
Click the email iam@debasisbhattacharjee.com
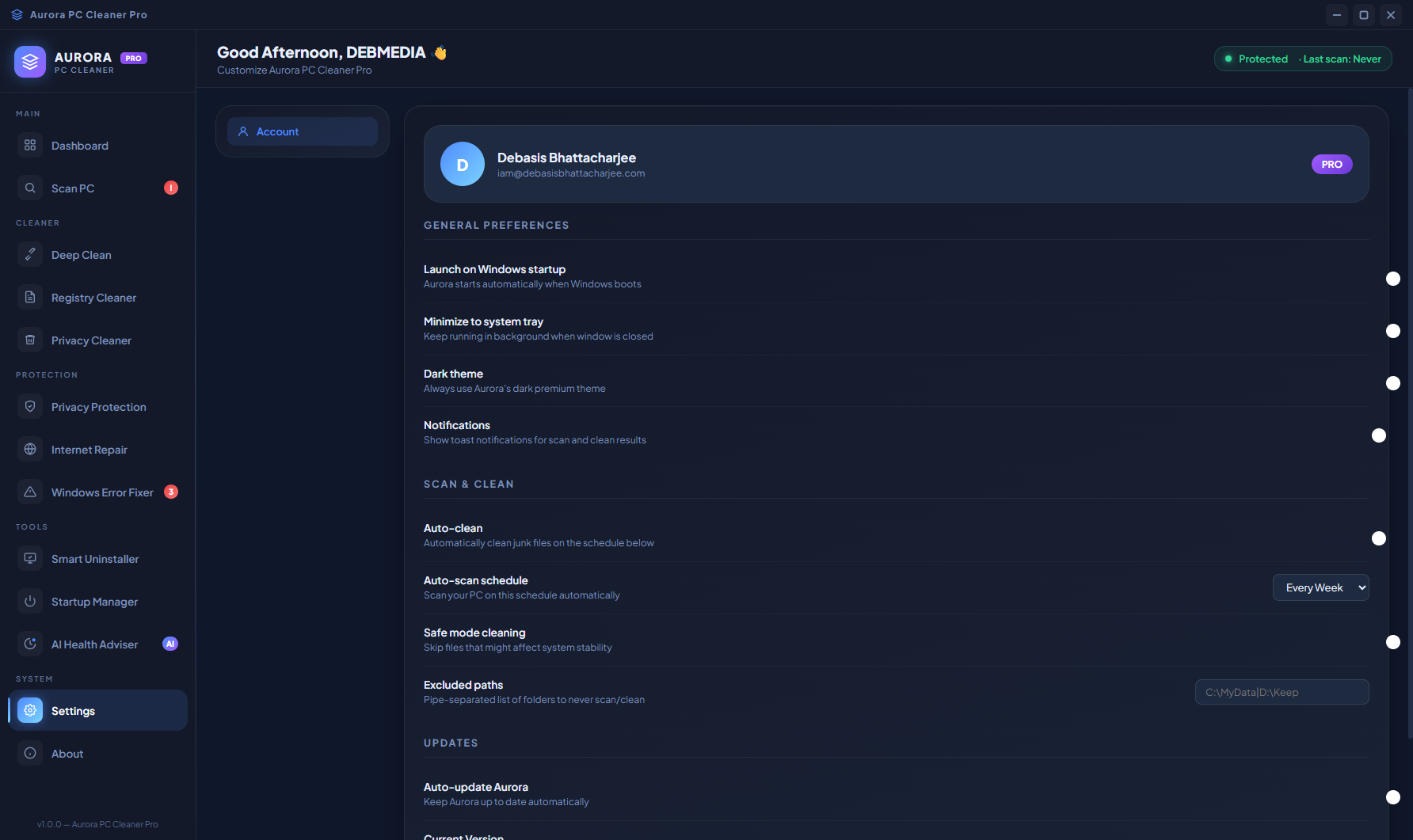[x=571, y=173]
